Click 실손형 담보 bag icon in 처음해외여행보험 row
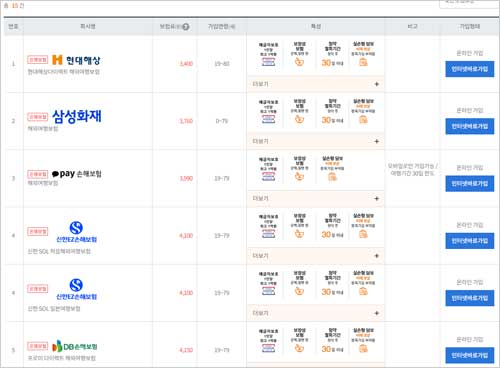Viewport: 500px width, 368px height. tap(363, 234)
